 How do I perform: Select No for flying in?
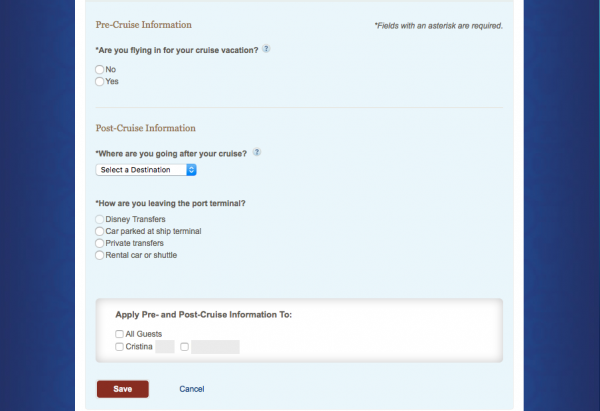click(99, 70)
